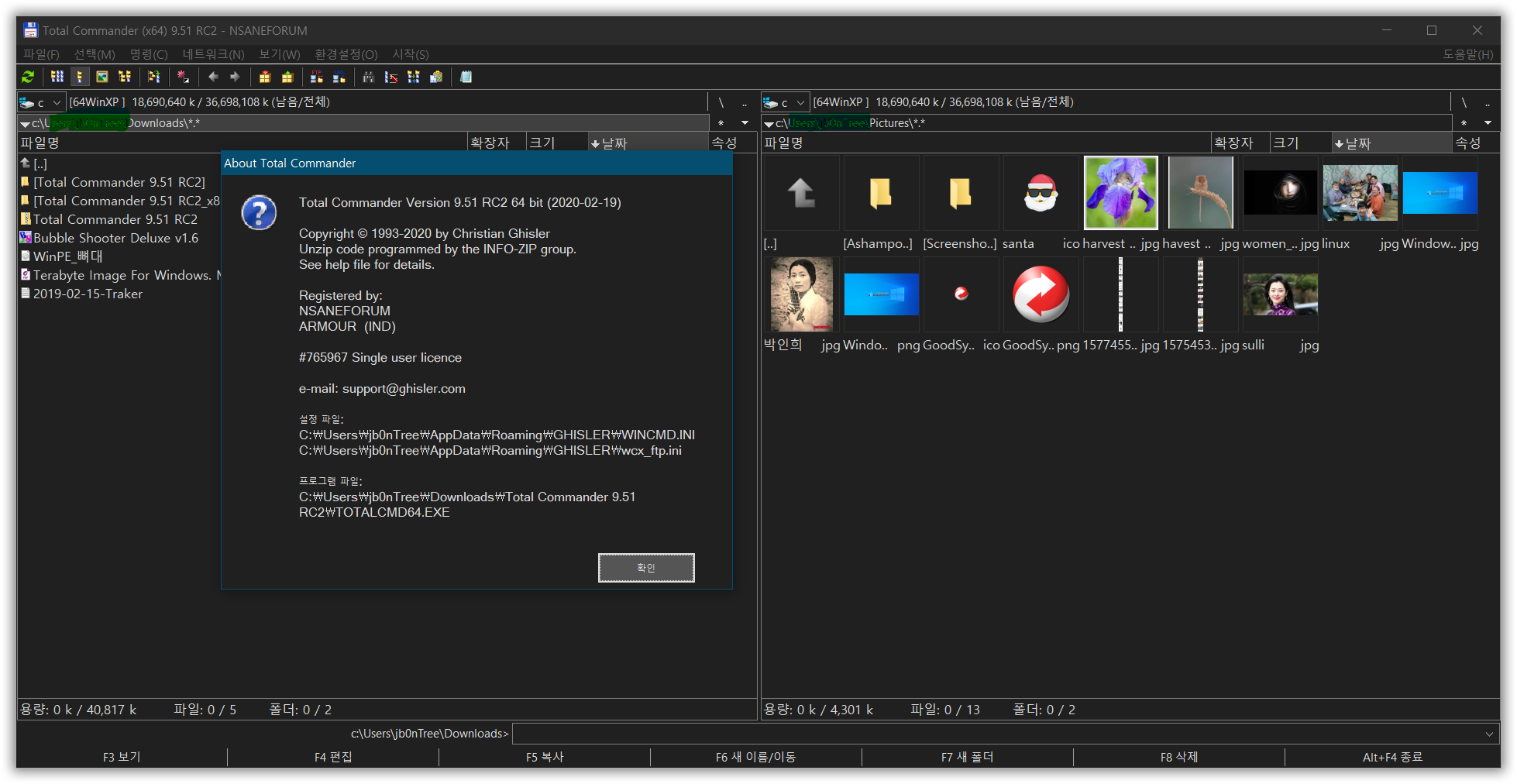Click F3 보기 function button

point(122,757)
